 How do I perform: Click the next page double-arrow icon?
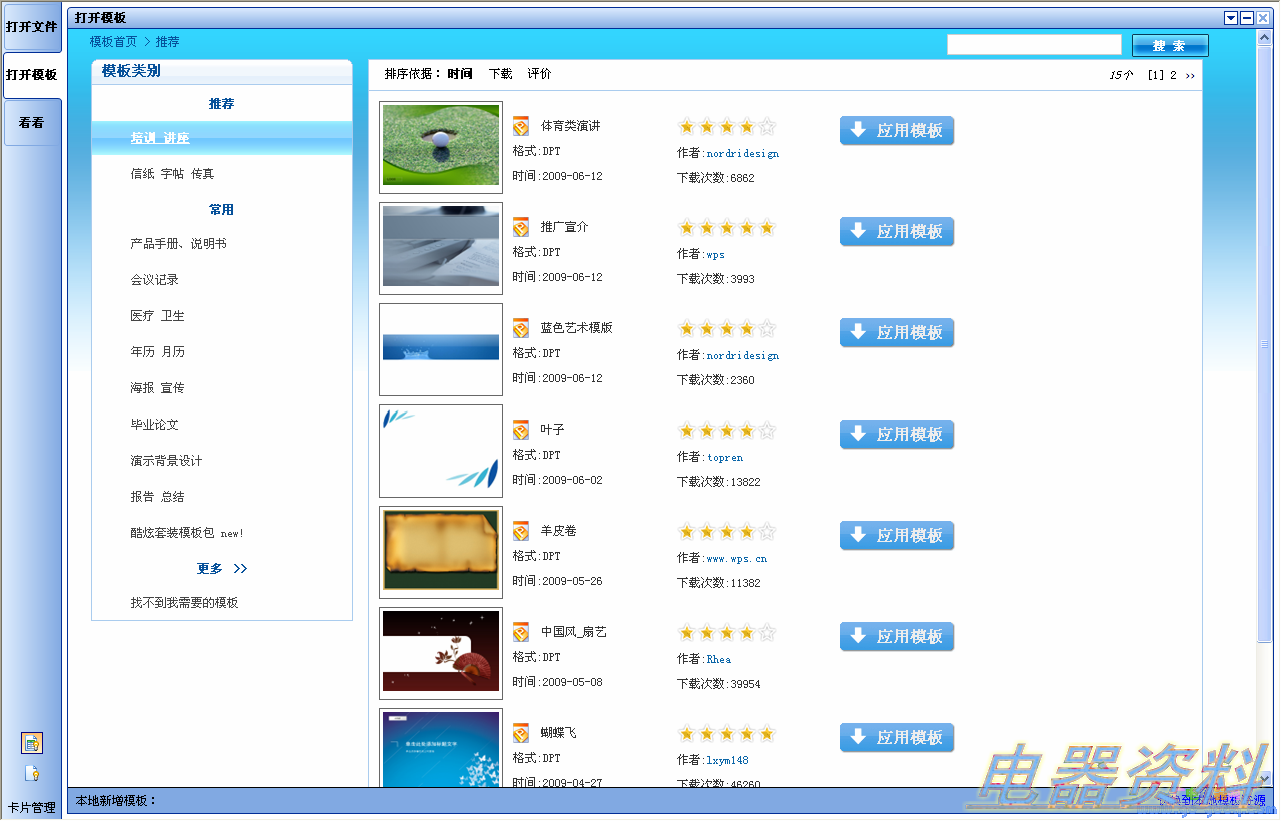[1190, 75]
